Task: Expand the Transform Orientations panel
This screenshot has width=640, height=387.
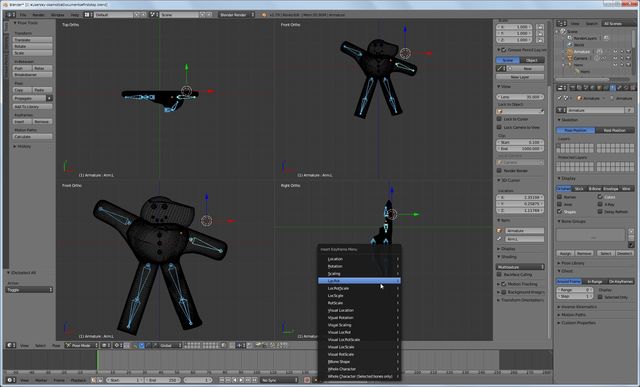Action: coord(520,300)
